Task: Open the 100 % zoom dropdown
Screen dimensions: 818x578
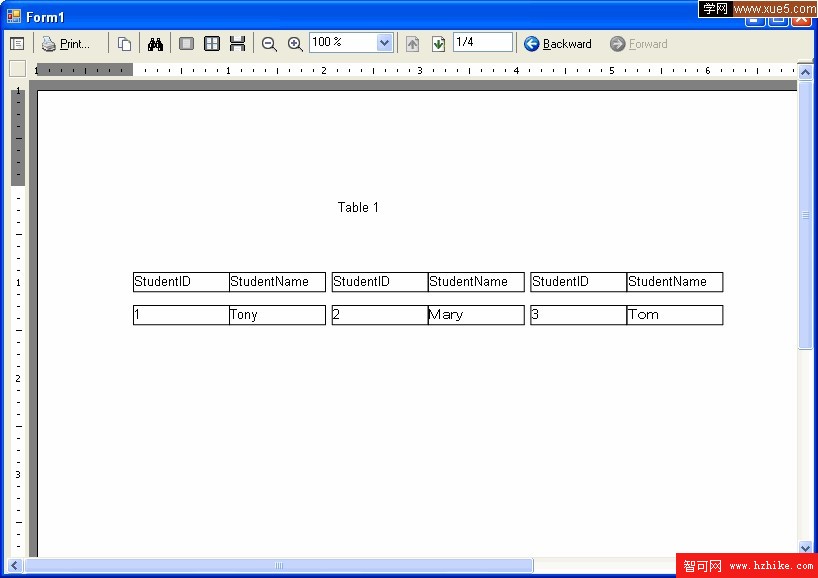Action: click(x=384, y=43)
